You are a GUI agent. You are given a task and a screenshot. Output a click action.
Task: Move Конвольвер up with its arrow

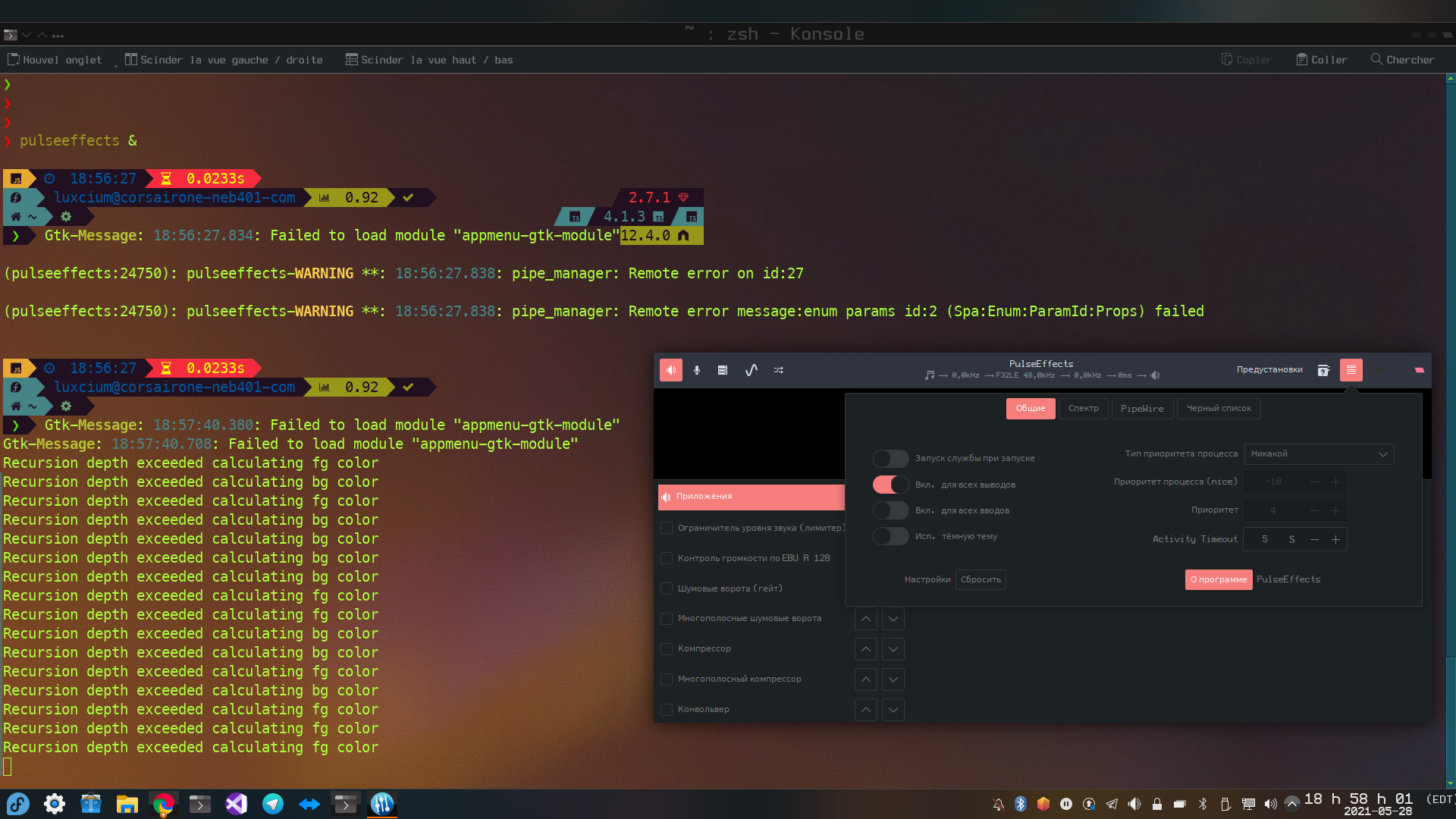click(x=865, y=710)
